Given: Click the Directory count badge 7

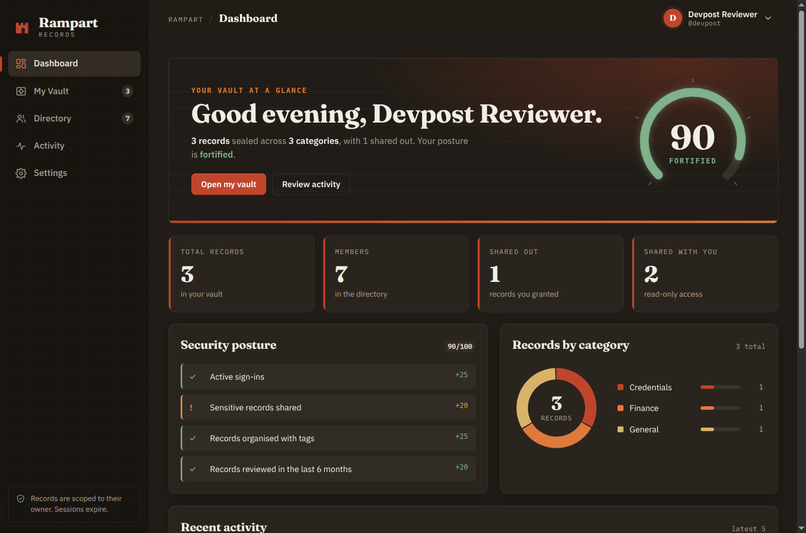Looking at the screenshot, I should (127, 118).
